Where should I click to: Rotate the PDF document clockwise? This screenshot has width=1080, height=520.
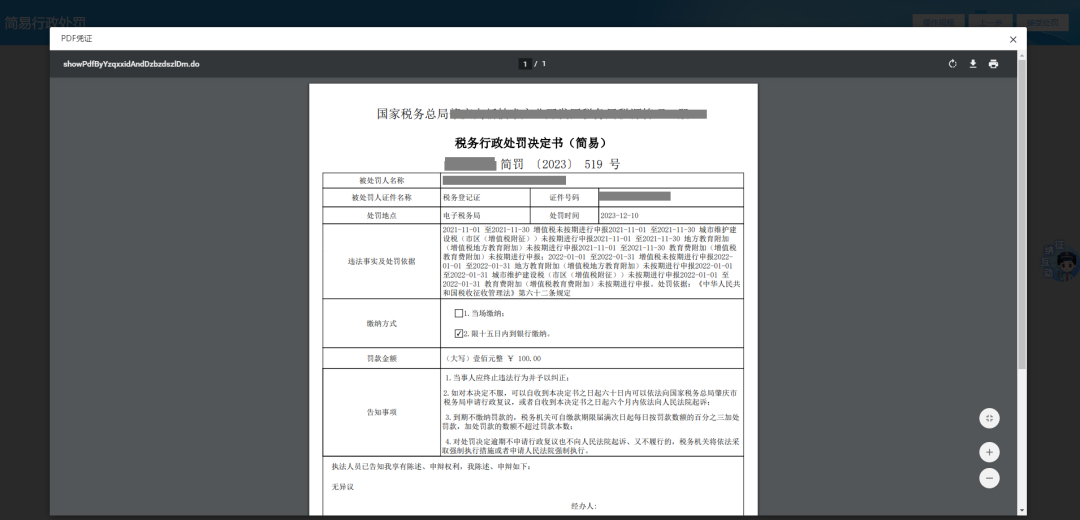point(953,64)
